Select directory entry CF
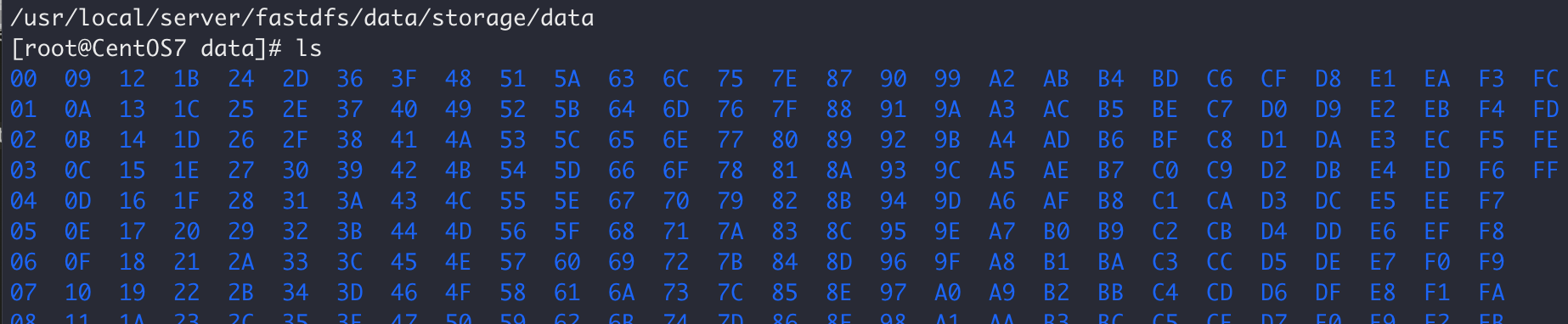 click(1274, 79)
